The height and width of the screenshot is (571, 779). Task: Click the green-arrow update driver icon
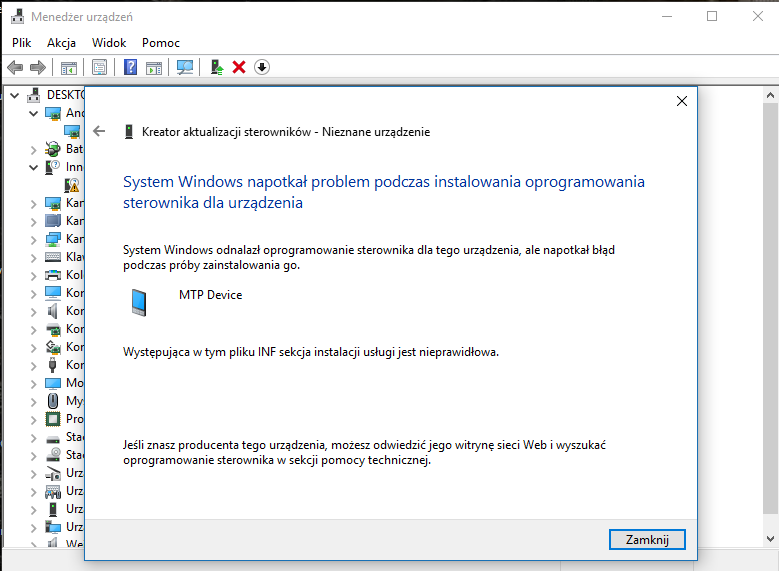click(x=216, y=67)
